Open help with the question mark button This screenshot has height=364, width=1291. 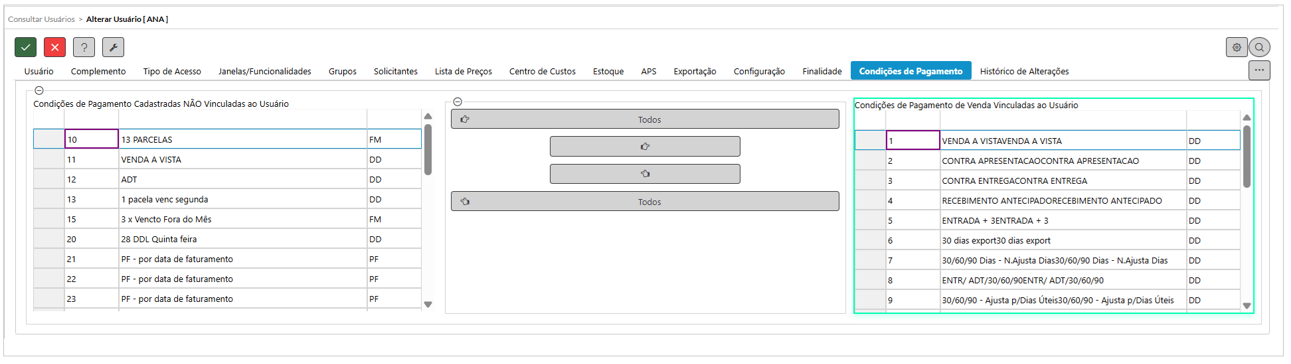tap(84, 47)
